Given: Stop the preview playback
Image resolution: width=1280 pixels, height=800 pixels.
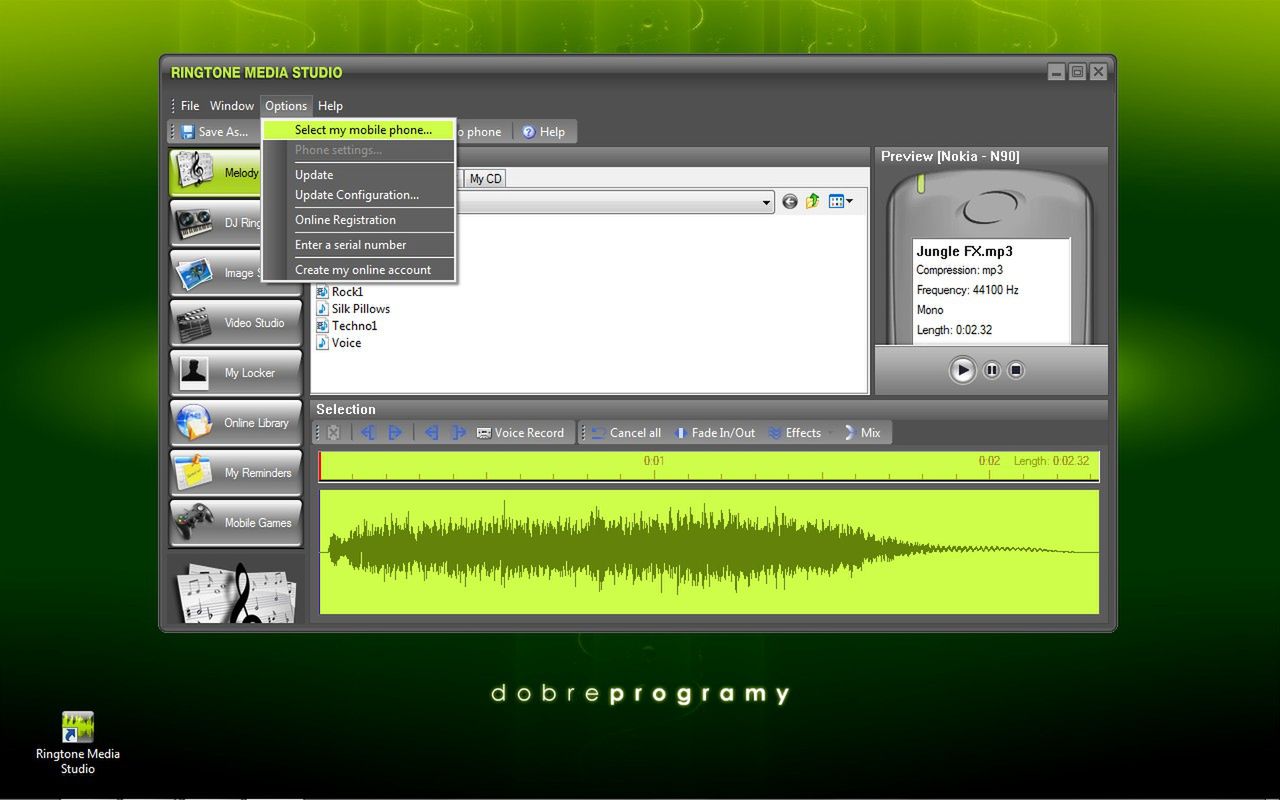Looking at the screenshot, I should click(x=1016, y=370).
